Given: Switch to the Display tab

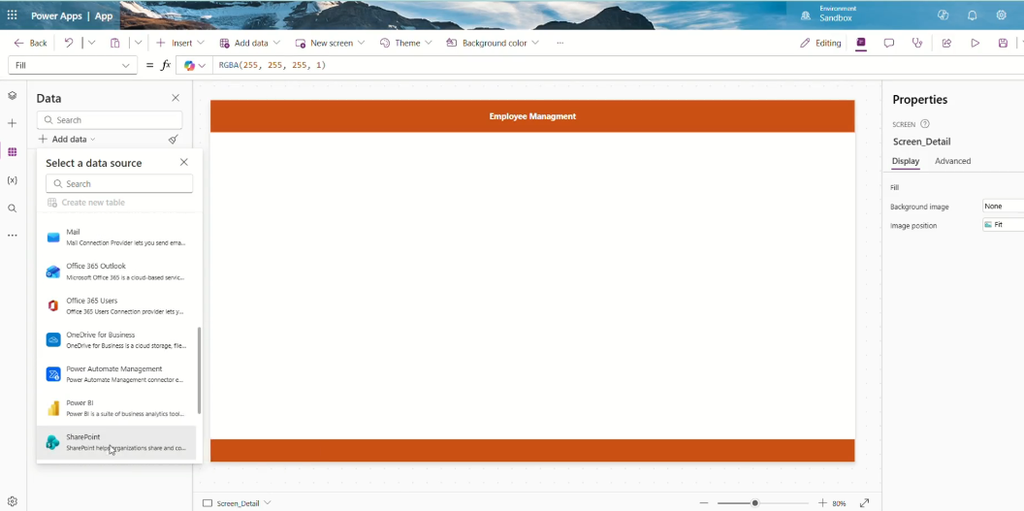Looking at the screenshot, I should tap(905, 161).
